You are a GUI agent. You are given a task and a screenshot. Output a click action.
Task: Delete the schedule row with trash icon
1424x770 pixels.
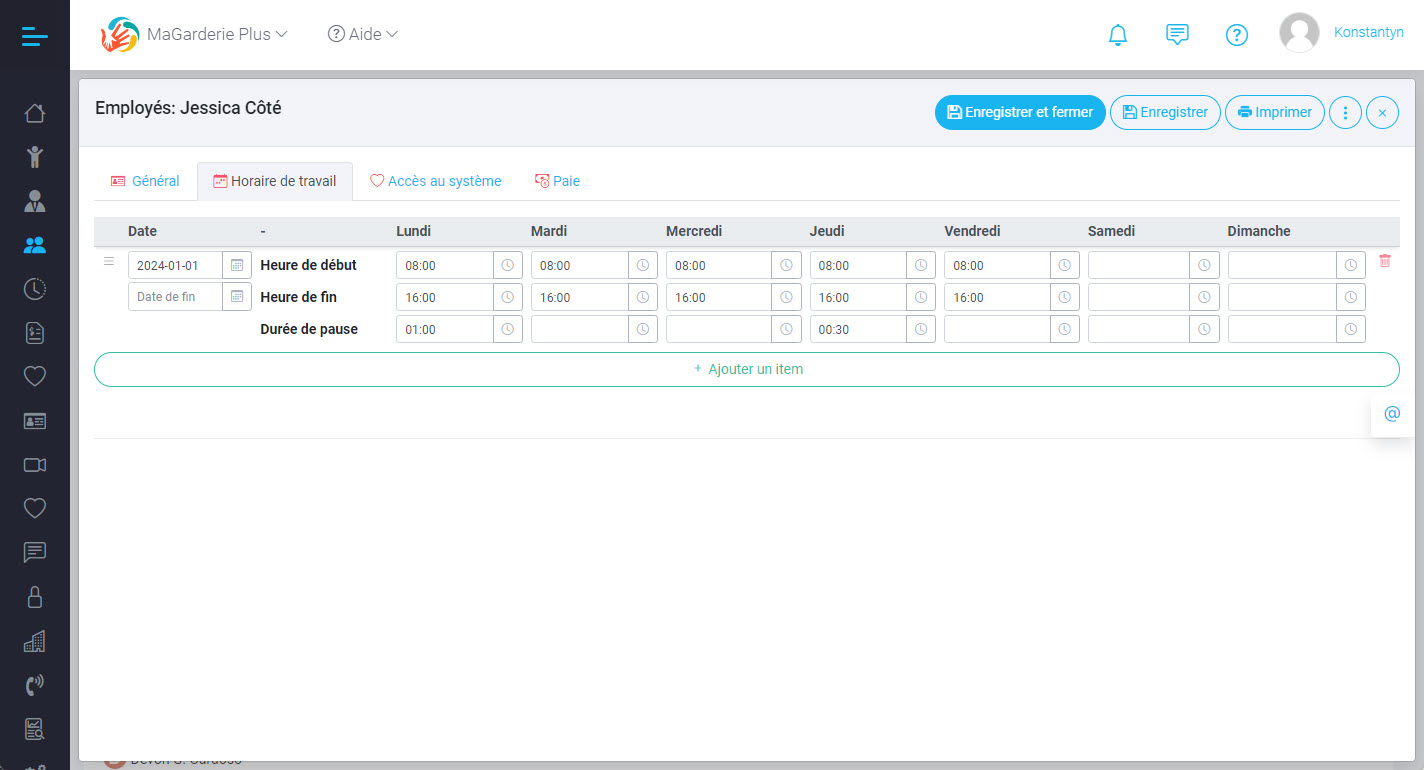(x=1384, y=260)
